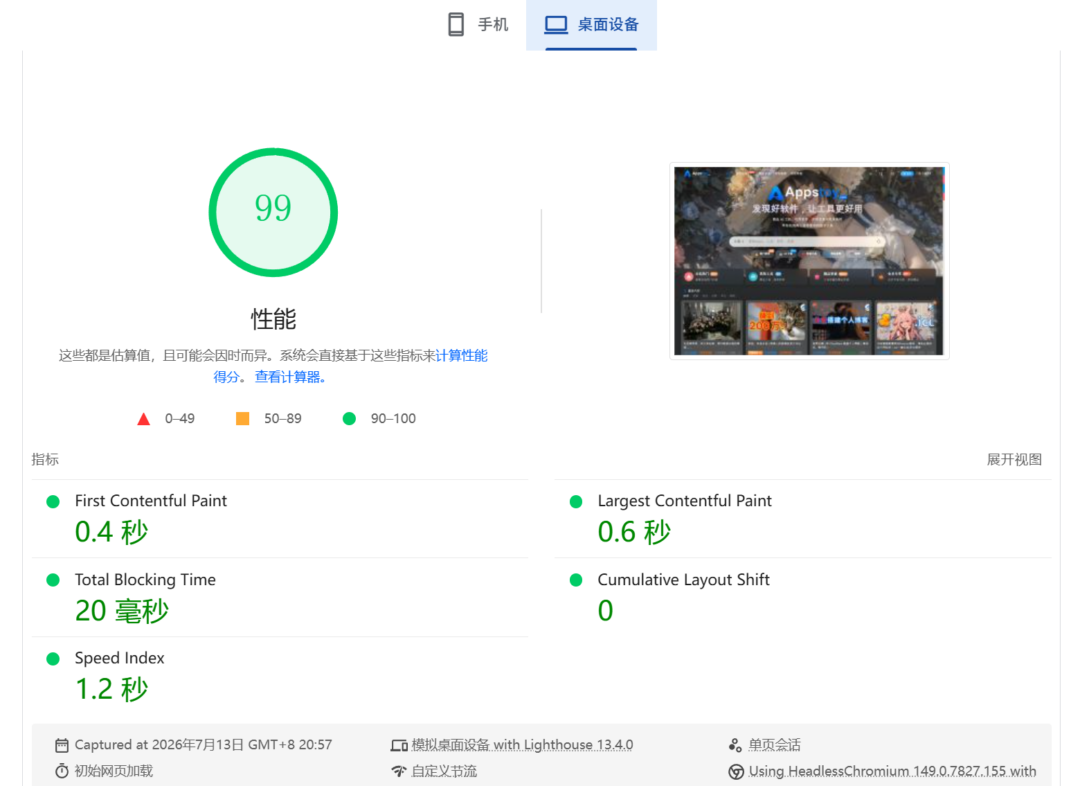This screenshot has height=786, width=1080.
Task: Click the green dot beside First Contentful Paint
Action: [53, 501]
